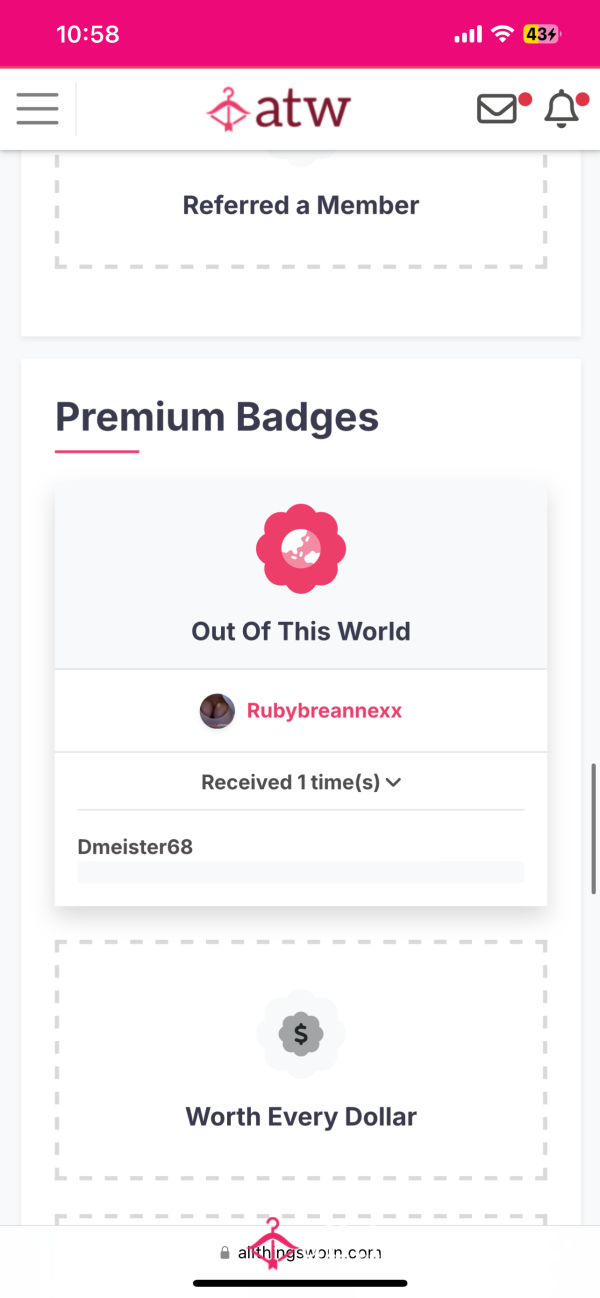Tap the Premium Badges section heading

pyautogui.click(x=217, y=417)
